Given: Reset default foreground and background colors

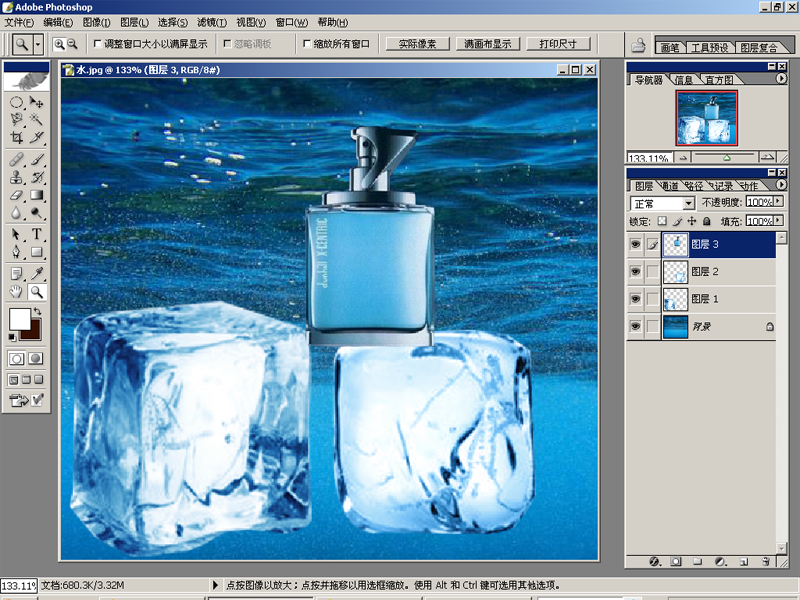Looking at the screenshot, I should pyautogui.click(x=12, y=337).
